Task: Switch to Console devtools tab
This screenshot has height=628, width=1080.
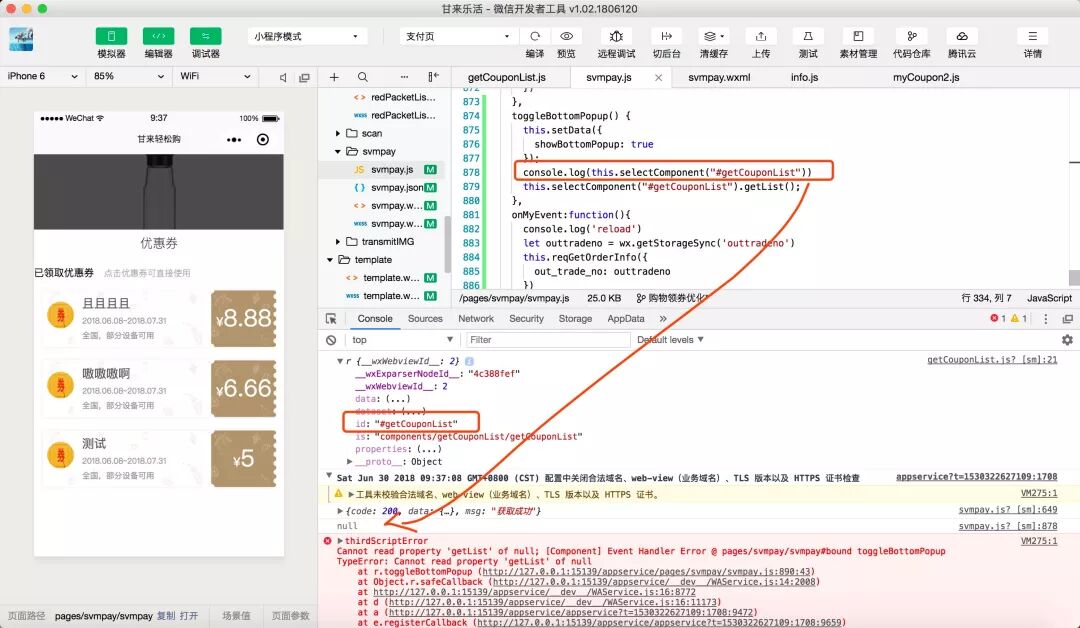Action: tap(375, 319)
